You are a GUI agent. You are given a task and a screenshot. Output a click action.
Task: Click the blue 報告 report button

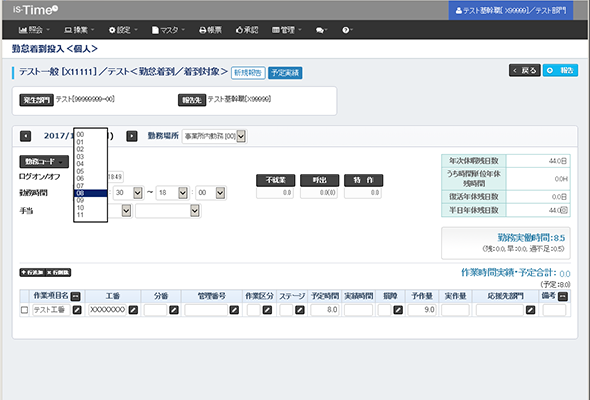(x=560, y=70)
